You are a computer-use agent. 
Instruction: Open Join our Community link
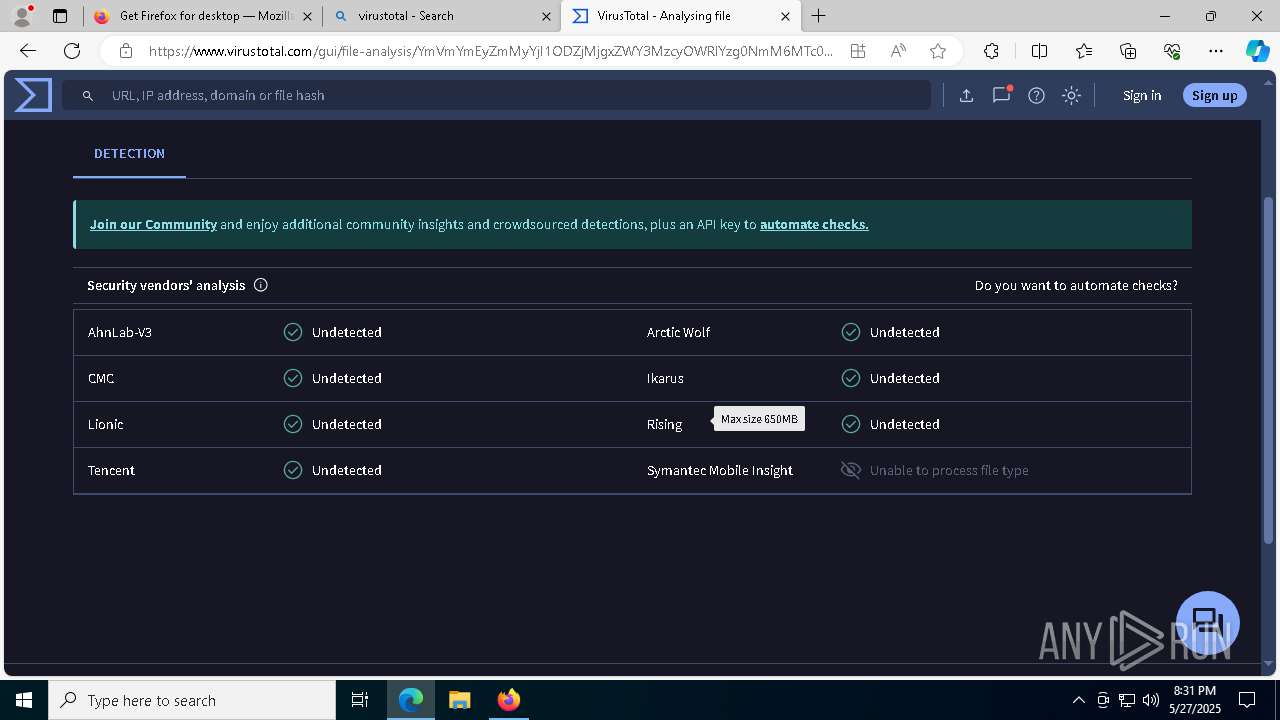click(x=153, y=224)
